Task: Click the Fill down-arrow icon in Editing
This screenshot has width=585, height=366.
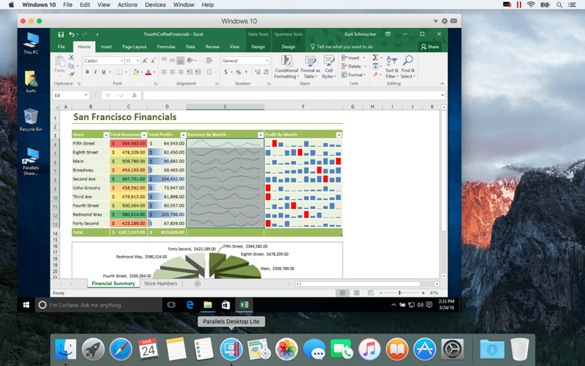Action: tap(375, 66)
